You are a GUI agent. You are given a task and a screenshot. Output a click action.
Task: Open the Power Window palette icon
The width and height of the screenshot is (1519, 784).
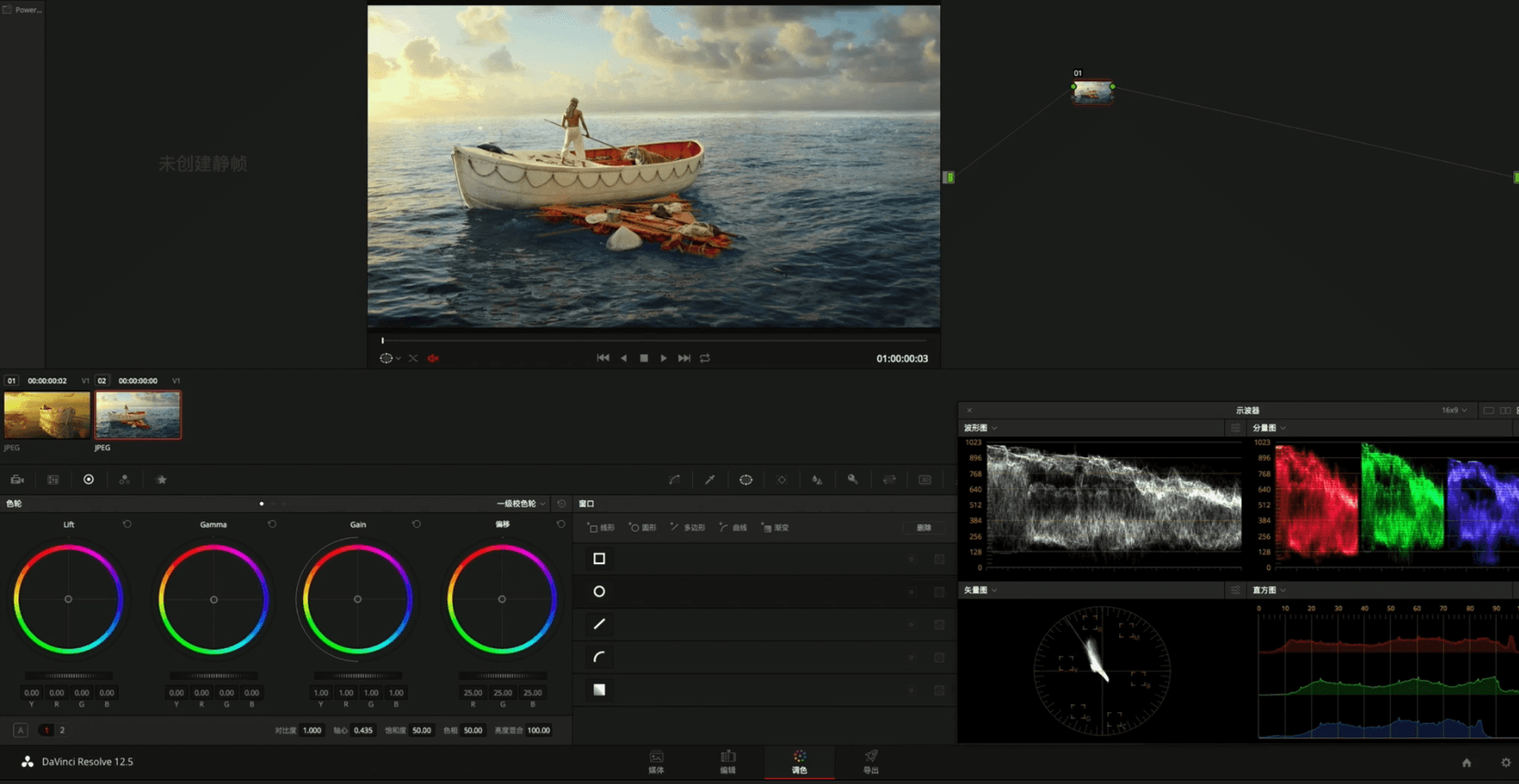pos(746,479)
